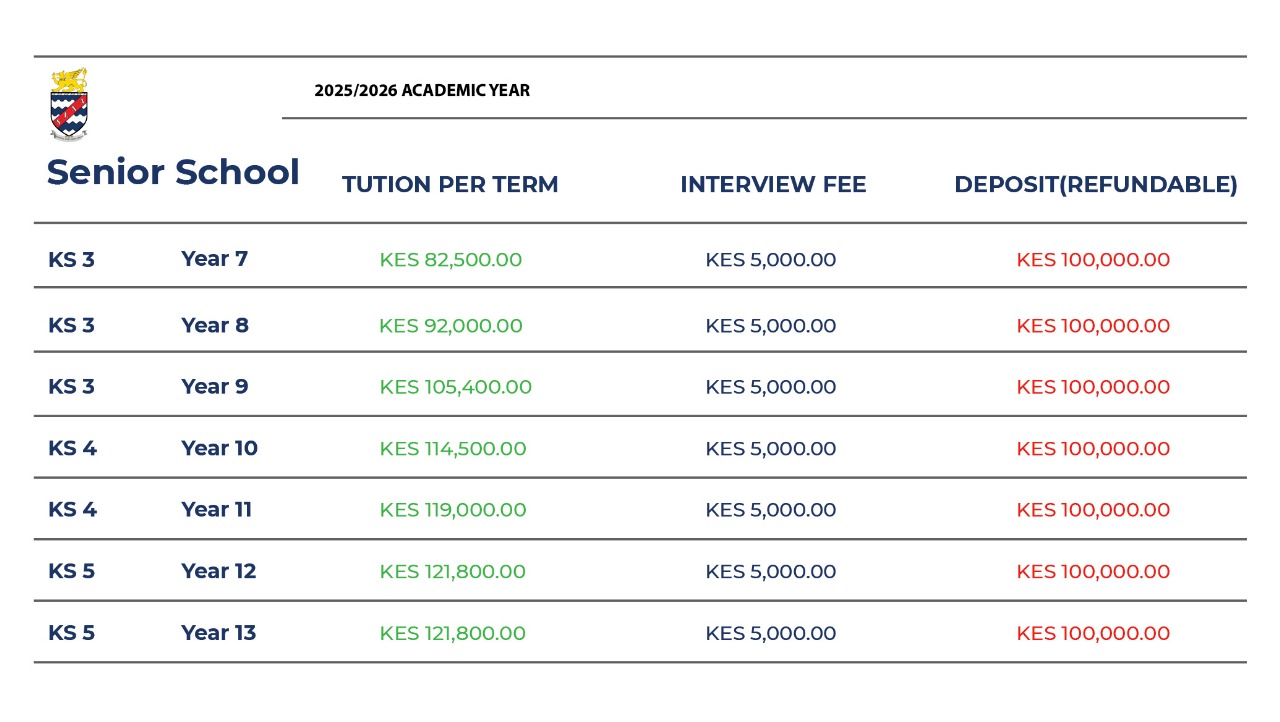1280x722 pixels.
Task: Select the Year 9 row label
Action: pos(214,387)
